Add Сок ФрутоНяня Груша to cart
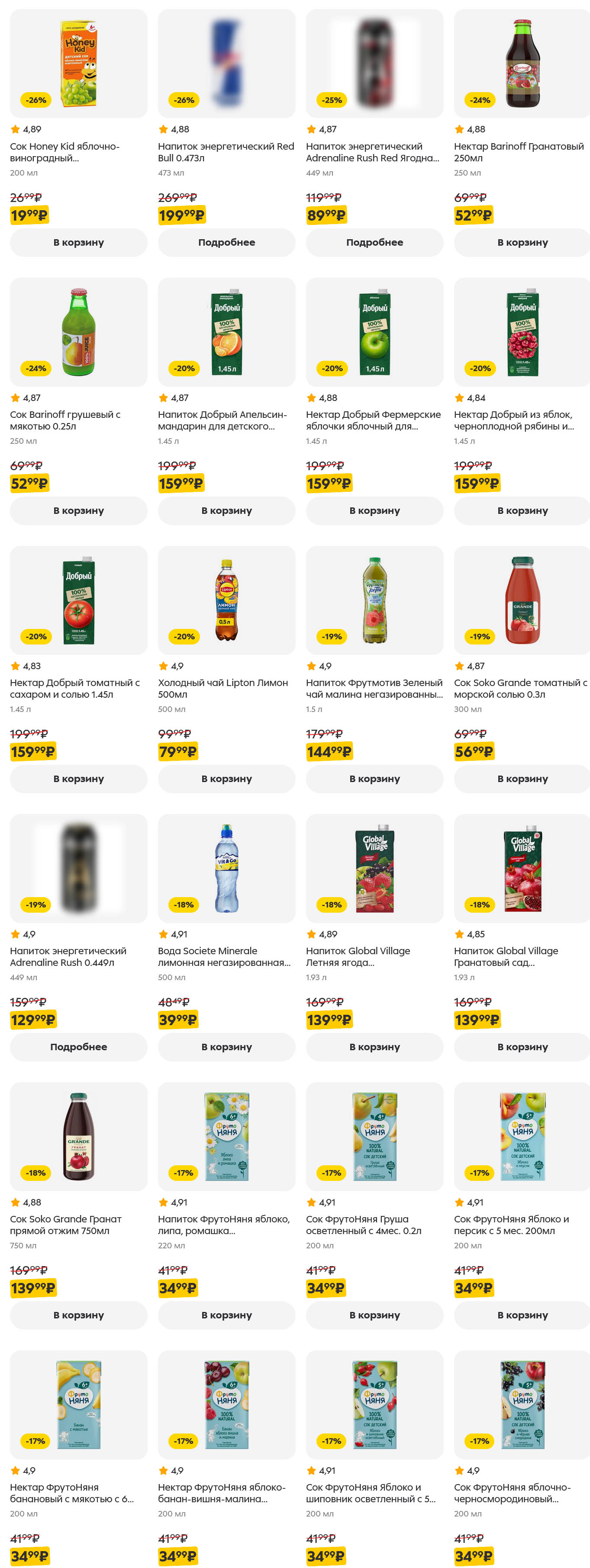Screen dimensions: 590x1568 pyautogui.click(x=374, y=1315)
